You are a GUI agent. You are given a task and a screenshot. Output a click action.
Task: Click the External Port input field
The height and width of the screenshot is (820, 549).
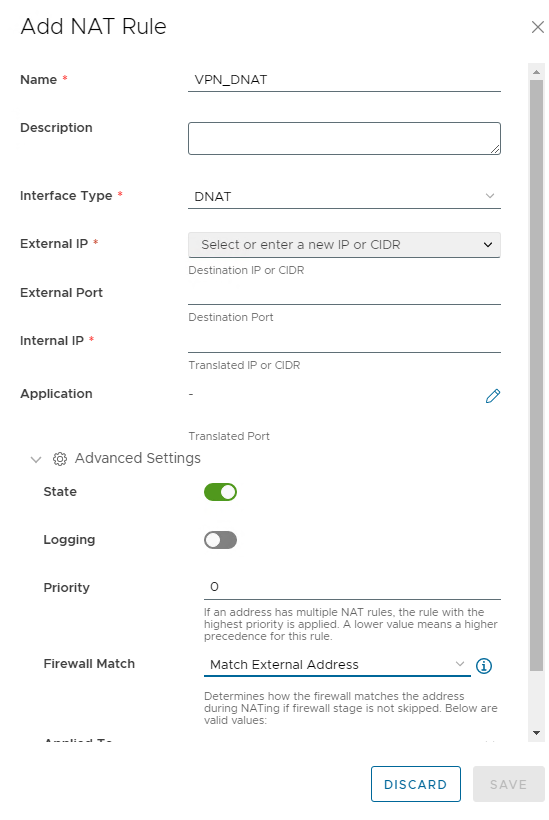point(344,293)
